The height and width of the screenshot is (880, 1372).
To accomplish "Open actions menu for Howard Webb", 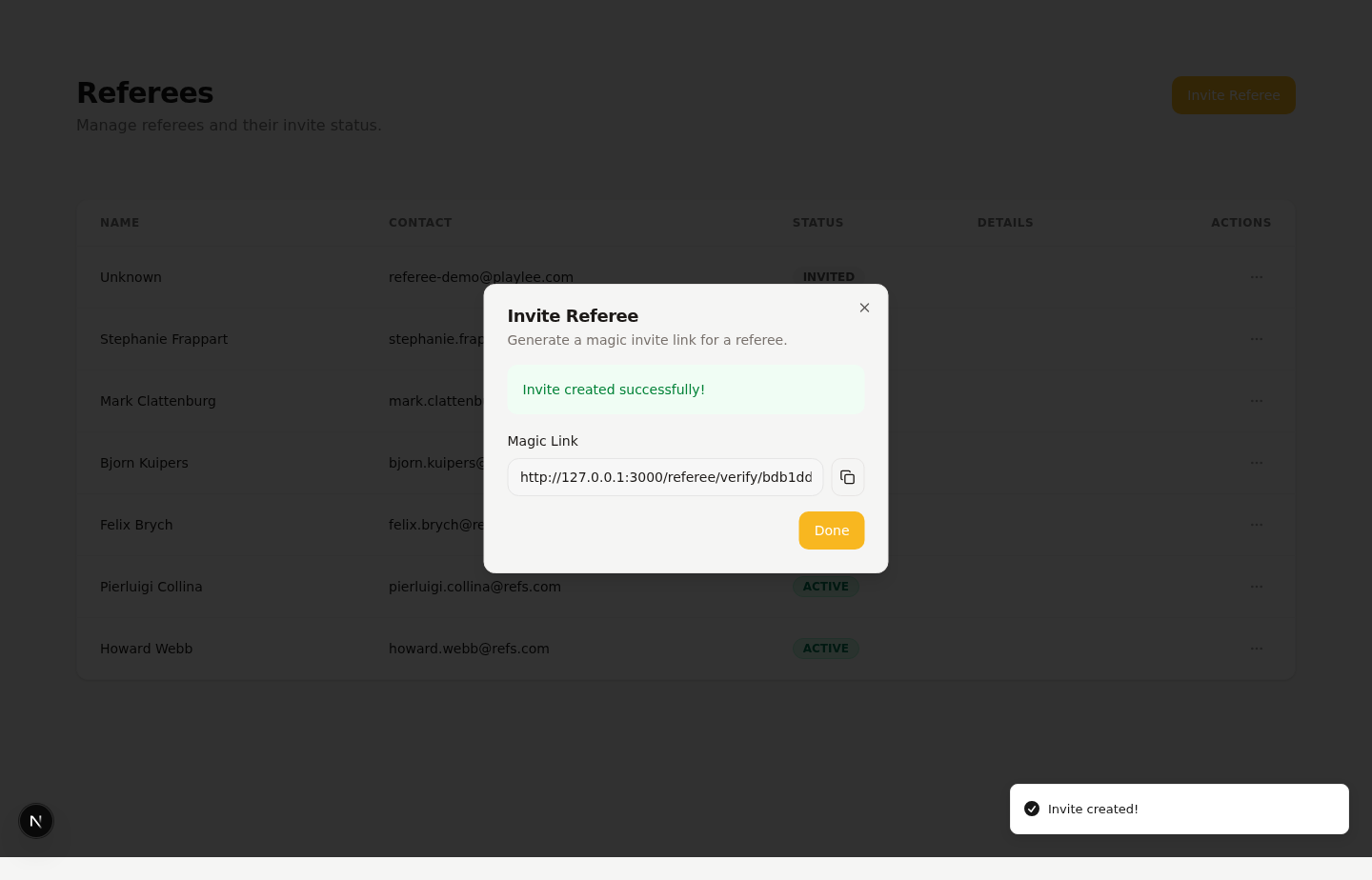I will 1256,649.
